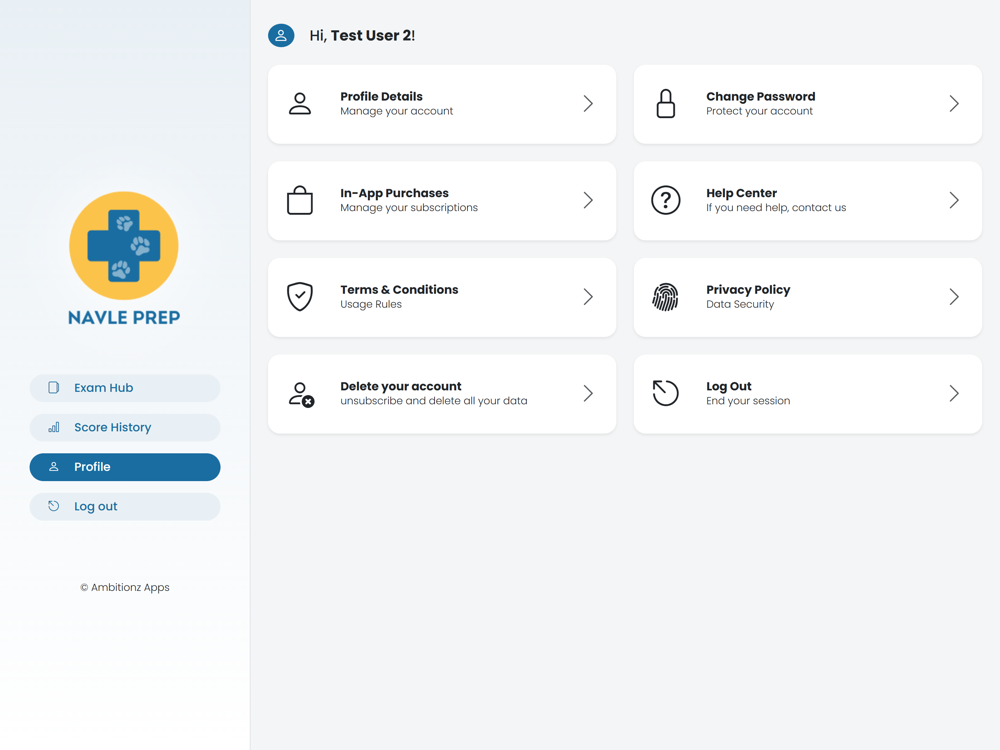This screenshot has height=750, width=1000.
Task: Open Terms & Conditions via its chevron arrow
Action: tap(588, 297)
